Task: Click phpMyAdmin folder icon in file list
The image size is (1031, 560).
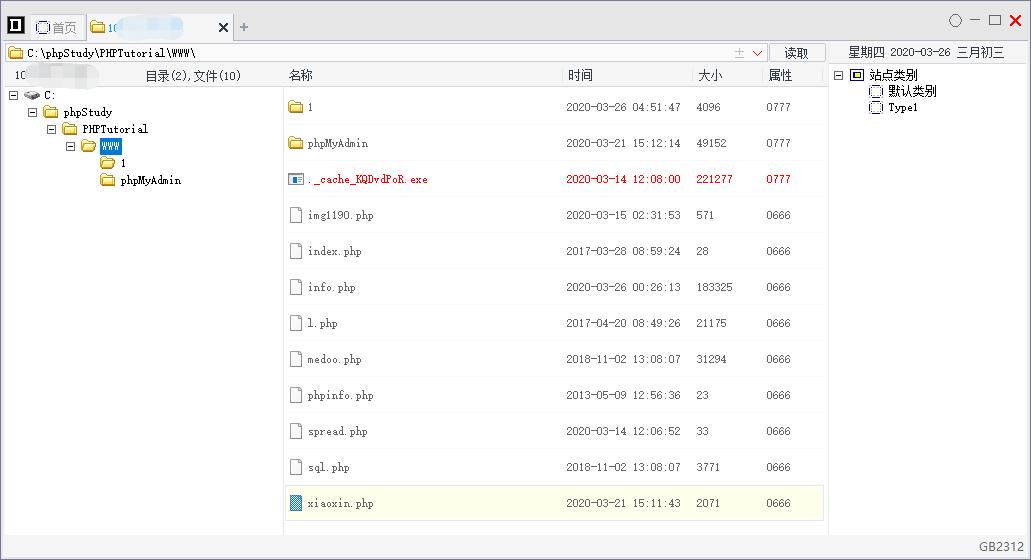Action: click(x=296, y=143)
